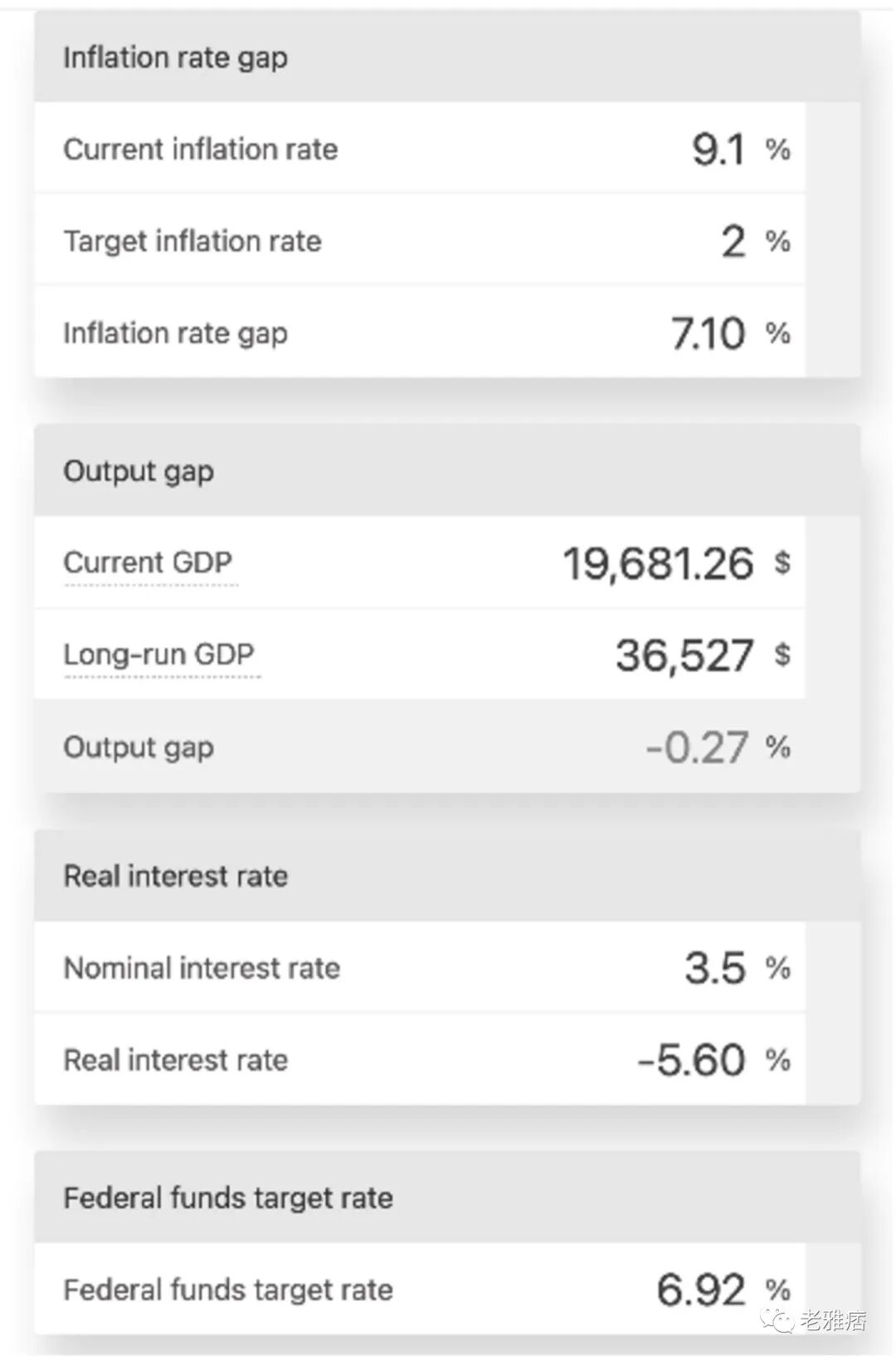Click the Output gap result -0.27

click(697, 748)
